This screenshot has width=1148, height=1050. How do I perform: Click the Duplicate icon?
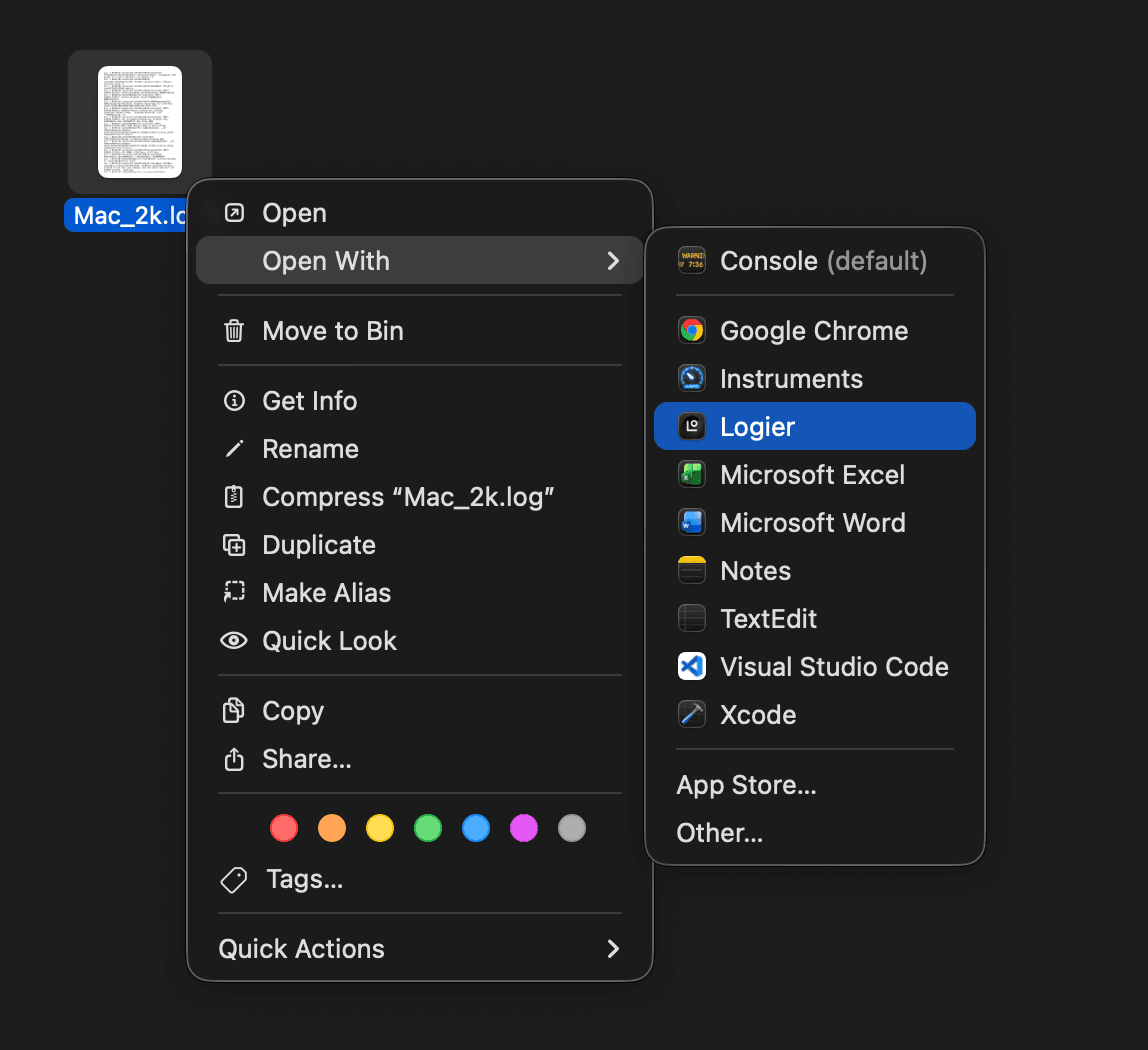(x=234, y=545)
